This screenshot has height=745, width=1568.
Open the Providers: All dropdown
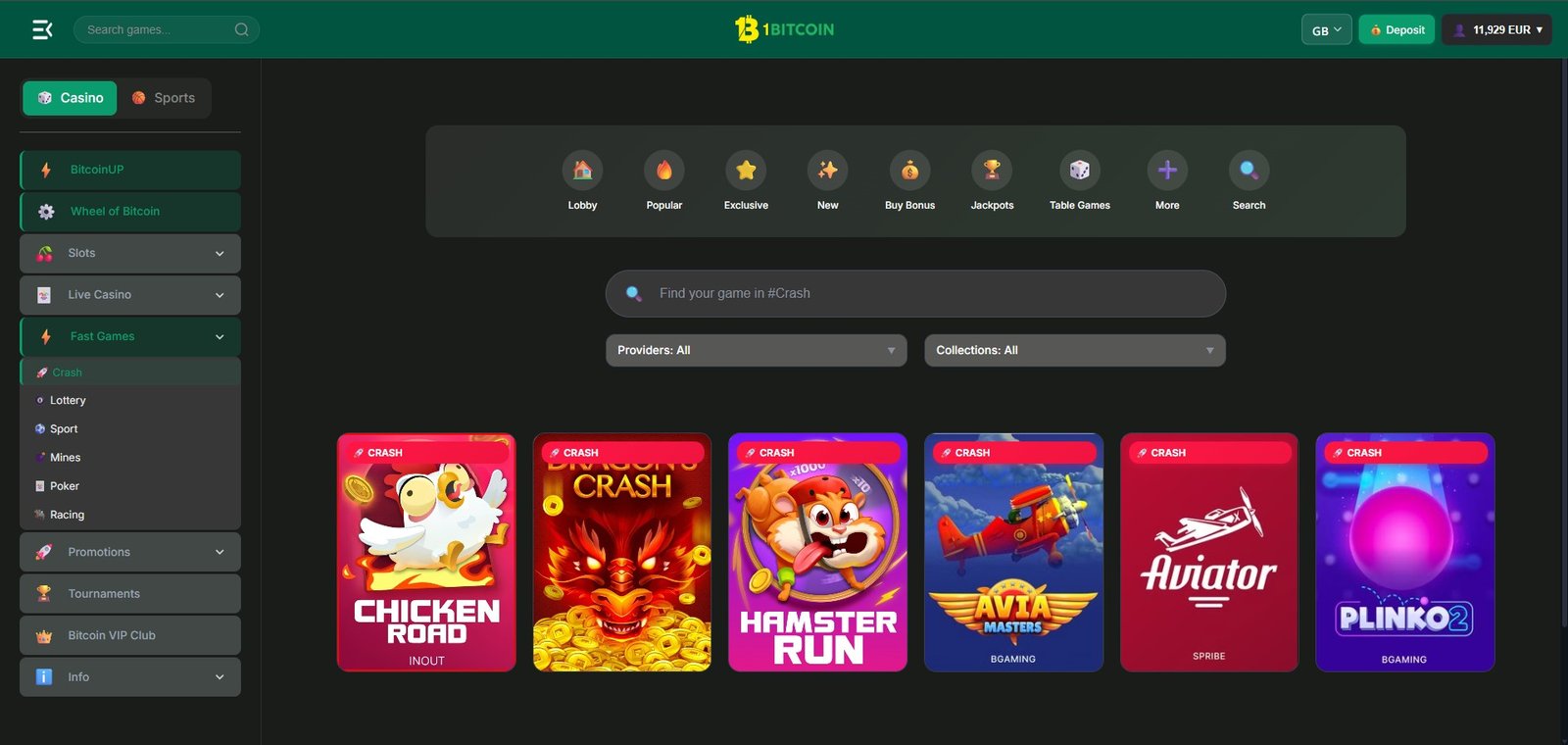756,350
